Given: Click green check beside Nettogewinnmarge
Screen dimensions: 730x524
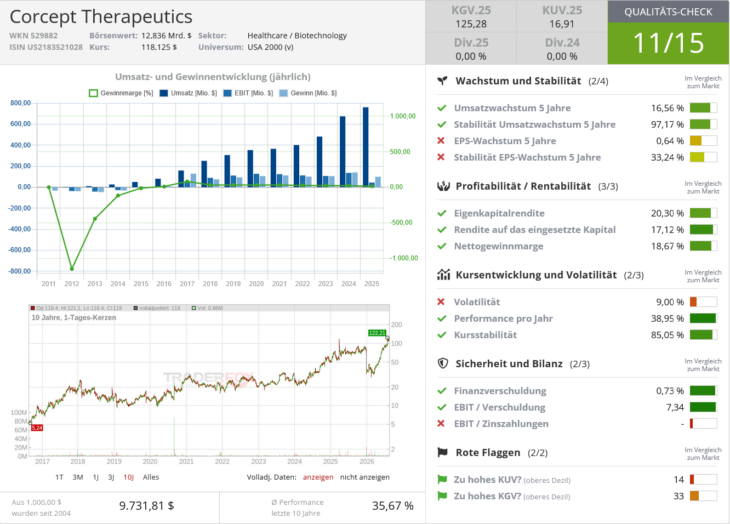Looking at the screenshot, I should (x=442, y=246).
